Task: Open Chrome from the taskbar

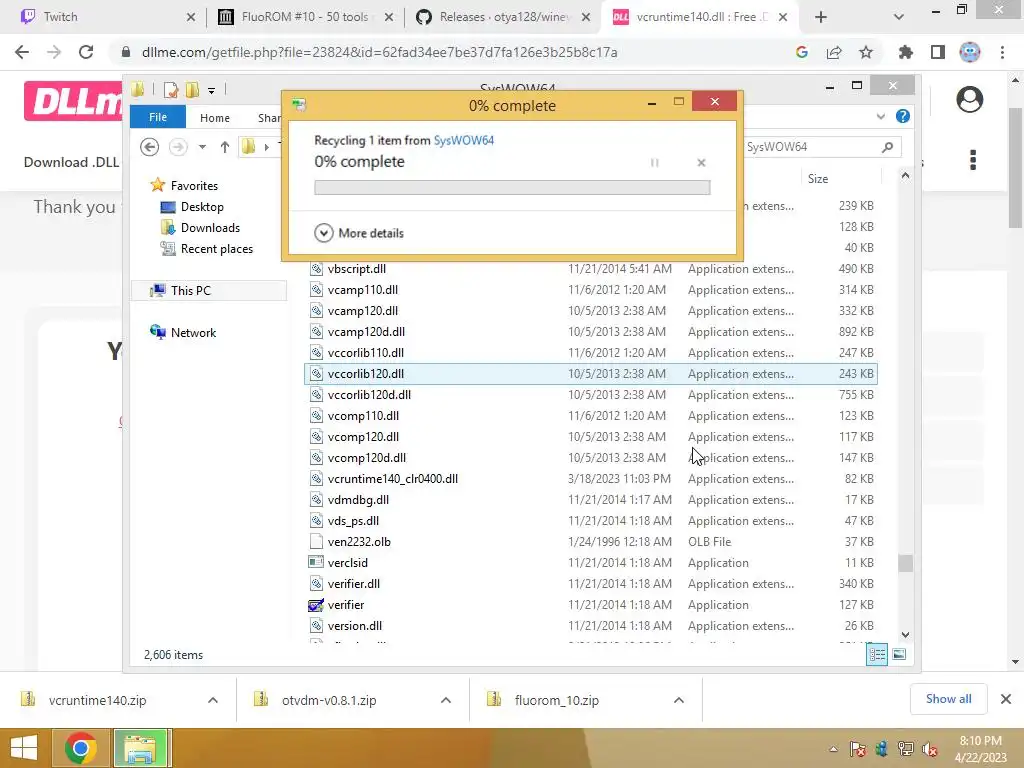Action: 81,748
